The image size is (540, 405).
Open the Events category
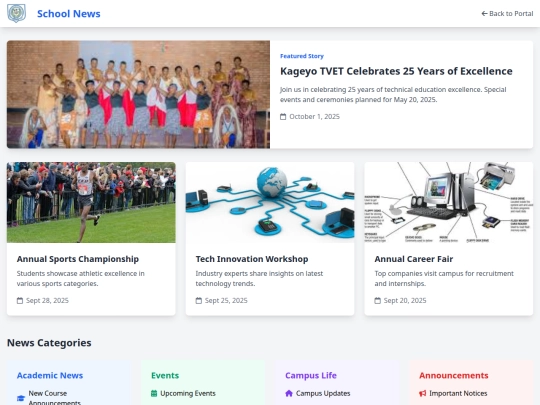[165, 375]
